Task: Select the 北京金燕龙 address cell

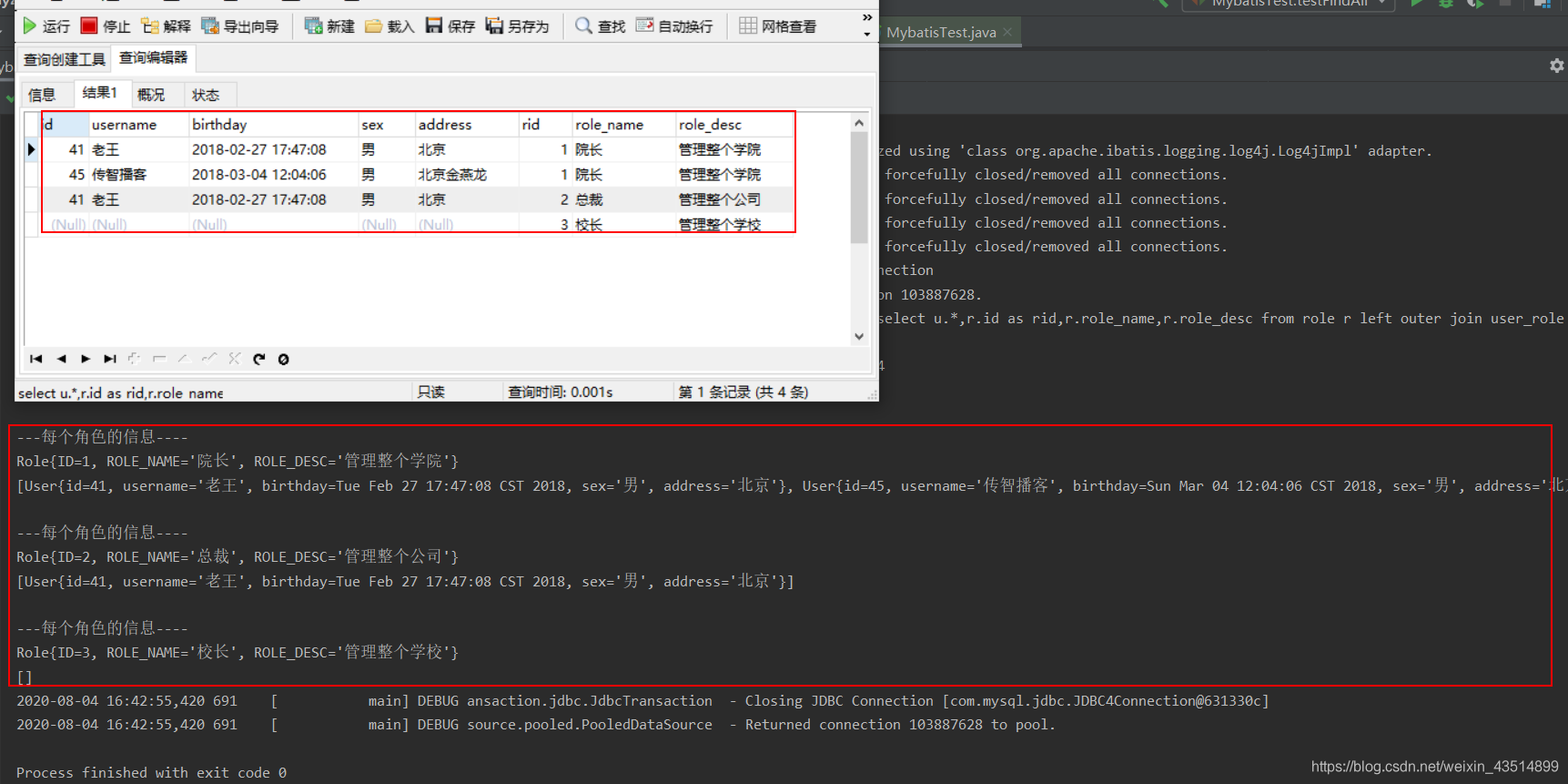Action: pyautogui.click(x=467, y=175)
